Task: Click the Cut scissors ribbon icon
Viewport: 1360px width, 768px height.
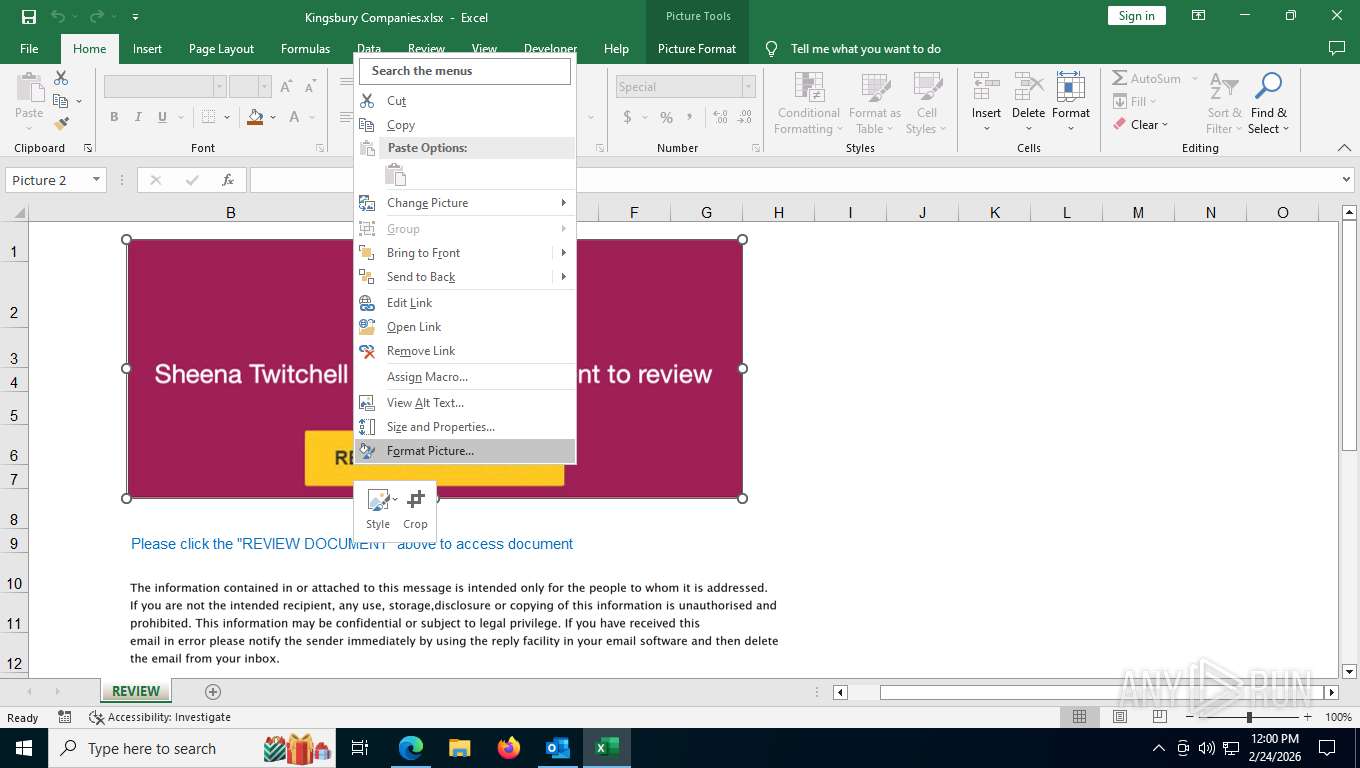Action: (61, 78)
